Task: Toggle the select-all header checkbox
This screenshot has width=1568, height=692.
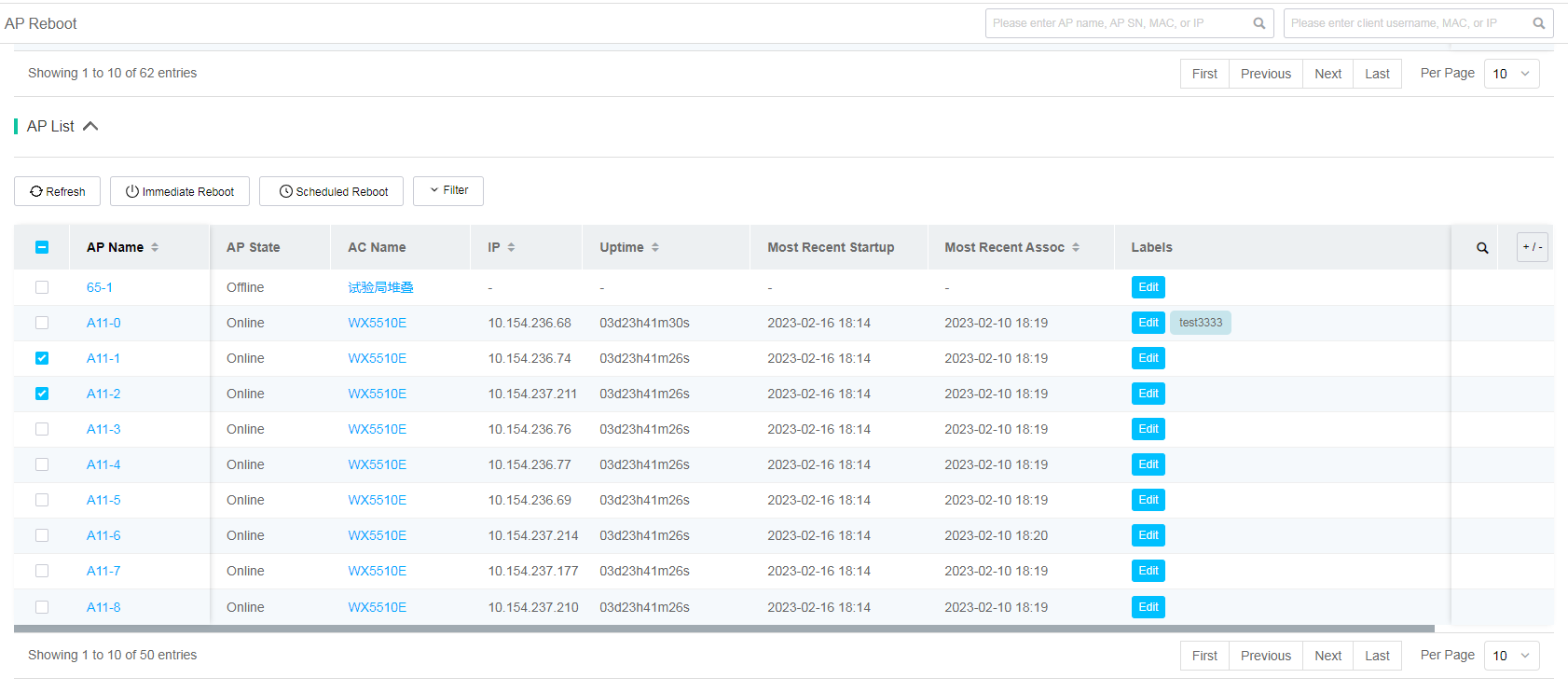Action: [42, 247]
